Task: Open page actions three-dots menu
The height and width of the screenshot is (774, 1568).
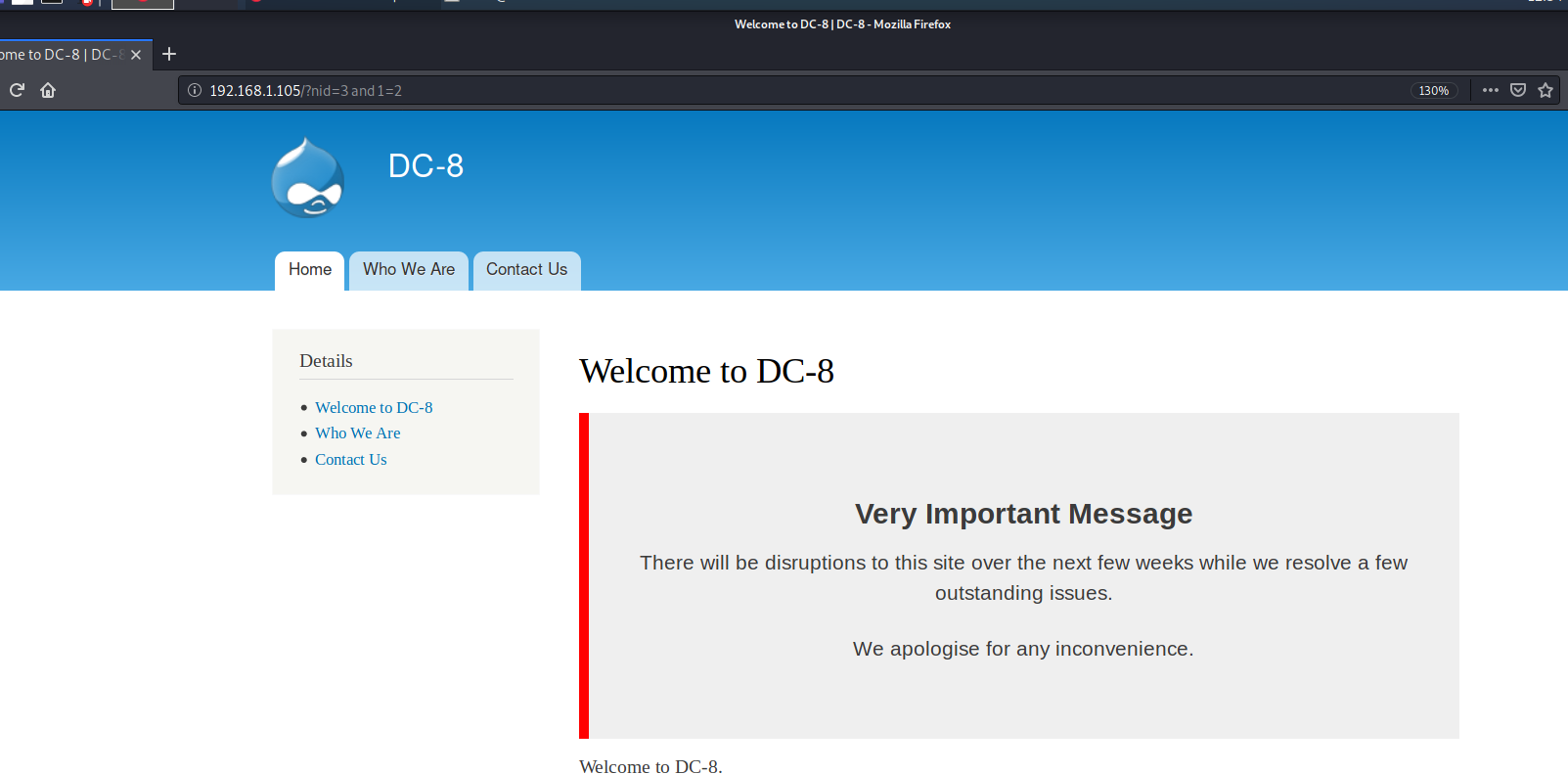Action: point(1490,90)
